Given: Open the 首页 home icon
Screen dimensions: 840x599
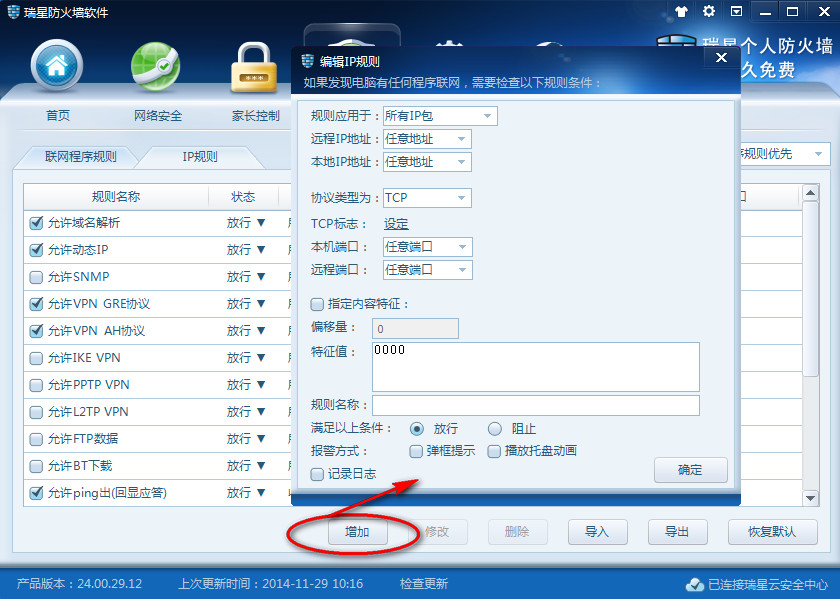Looking at the screenshot, I should tap(57, 66).
